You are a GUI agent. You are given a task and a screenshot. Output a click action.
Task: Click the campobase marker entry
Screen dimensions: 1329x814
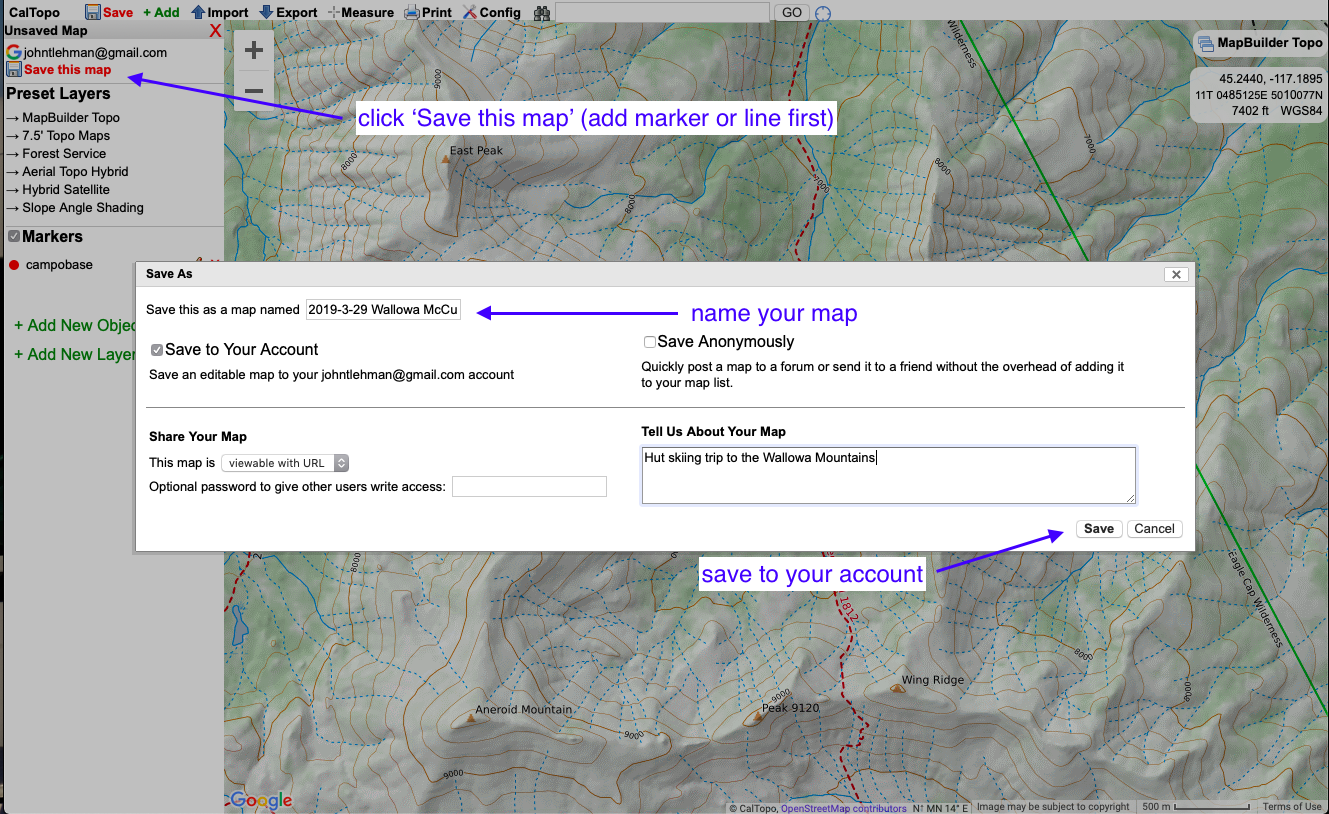point(59,265)
